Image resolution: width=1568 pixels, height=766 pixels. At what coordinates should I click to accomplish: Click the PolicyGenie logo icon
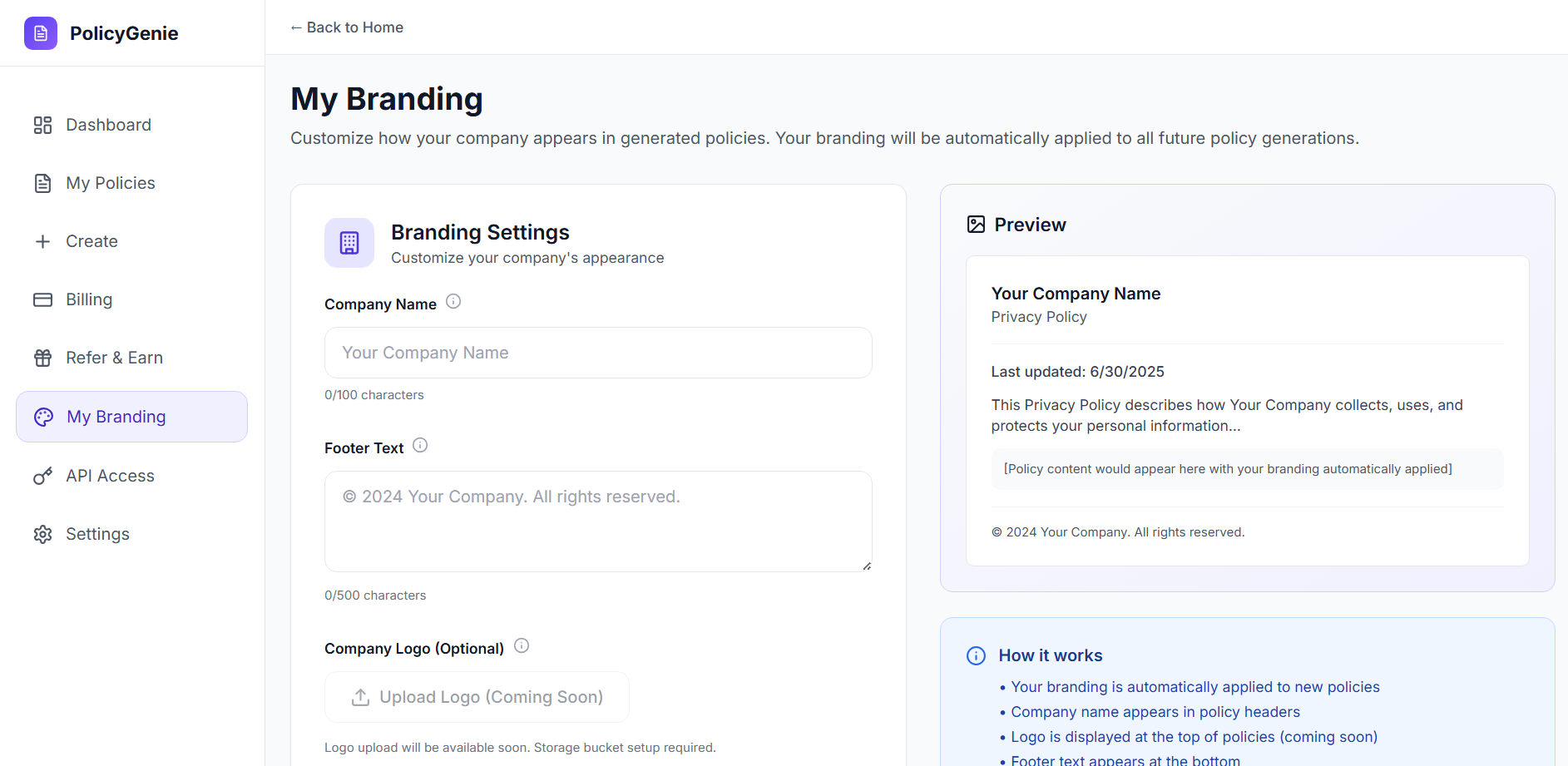click(x=41, y=33)
